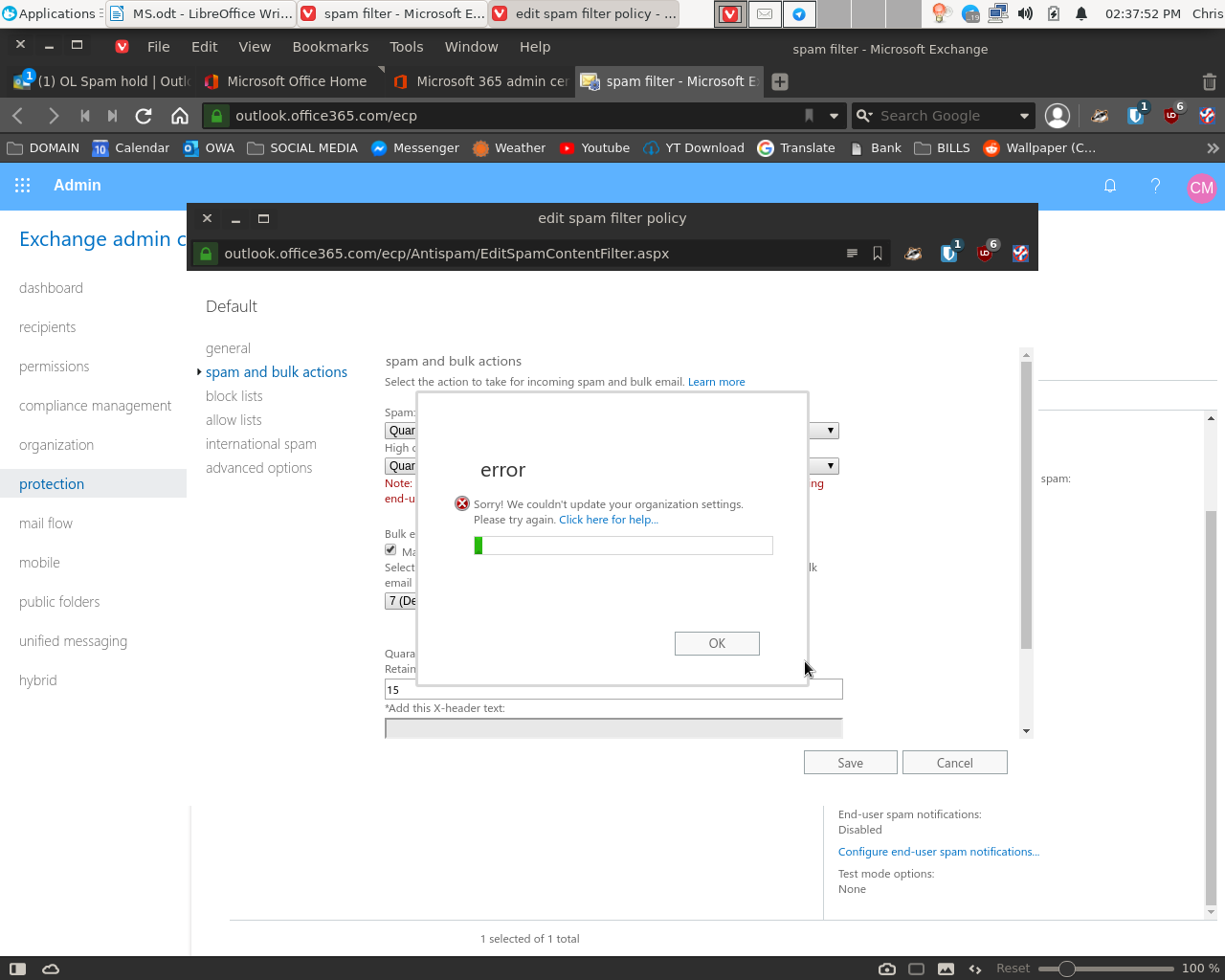Open the CM account avatar
This screenshot has height=980, width=1225.
(1201, 188)
